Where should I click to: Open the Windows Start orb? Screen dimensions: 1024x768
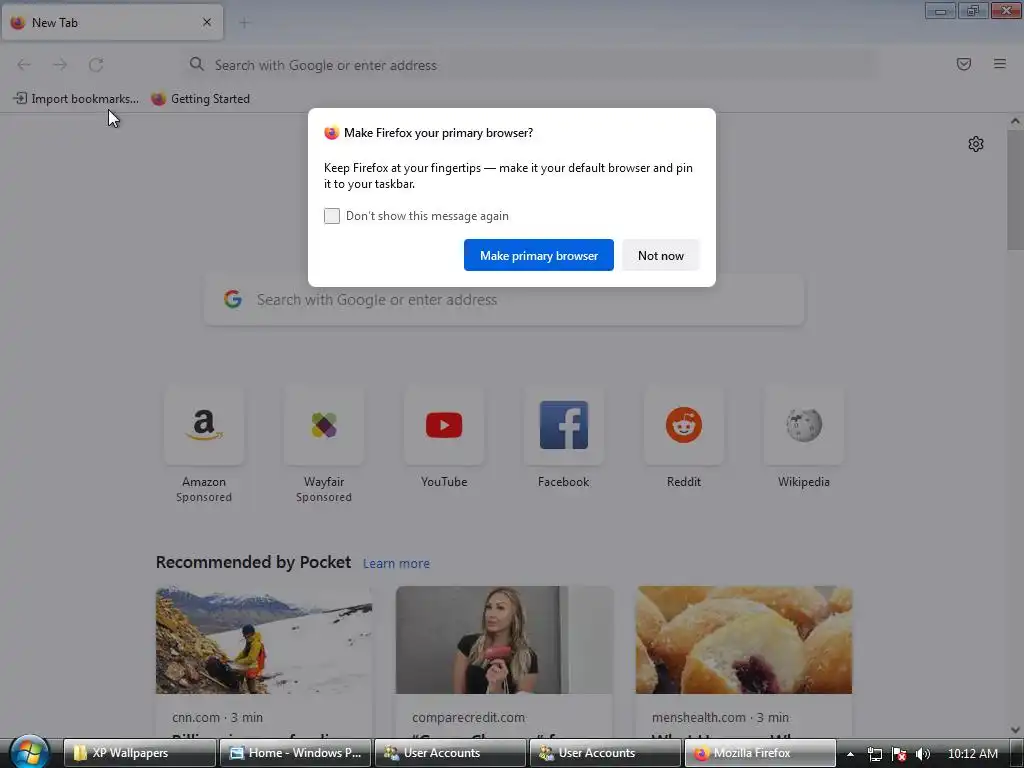(x=29, y=752)
